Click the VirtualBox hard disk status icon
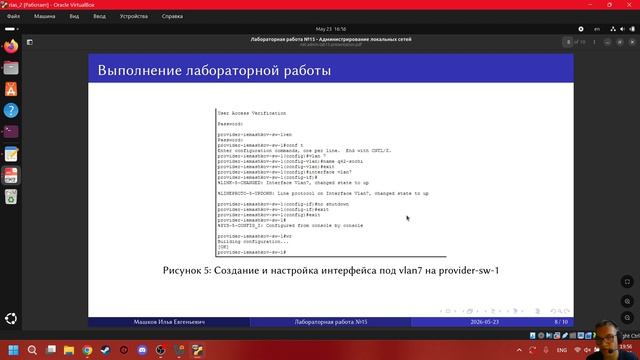Image resolution: width=640 pixels, height=360 pixels. pos(533,336)
